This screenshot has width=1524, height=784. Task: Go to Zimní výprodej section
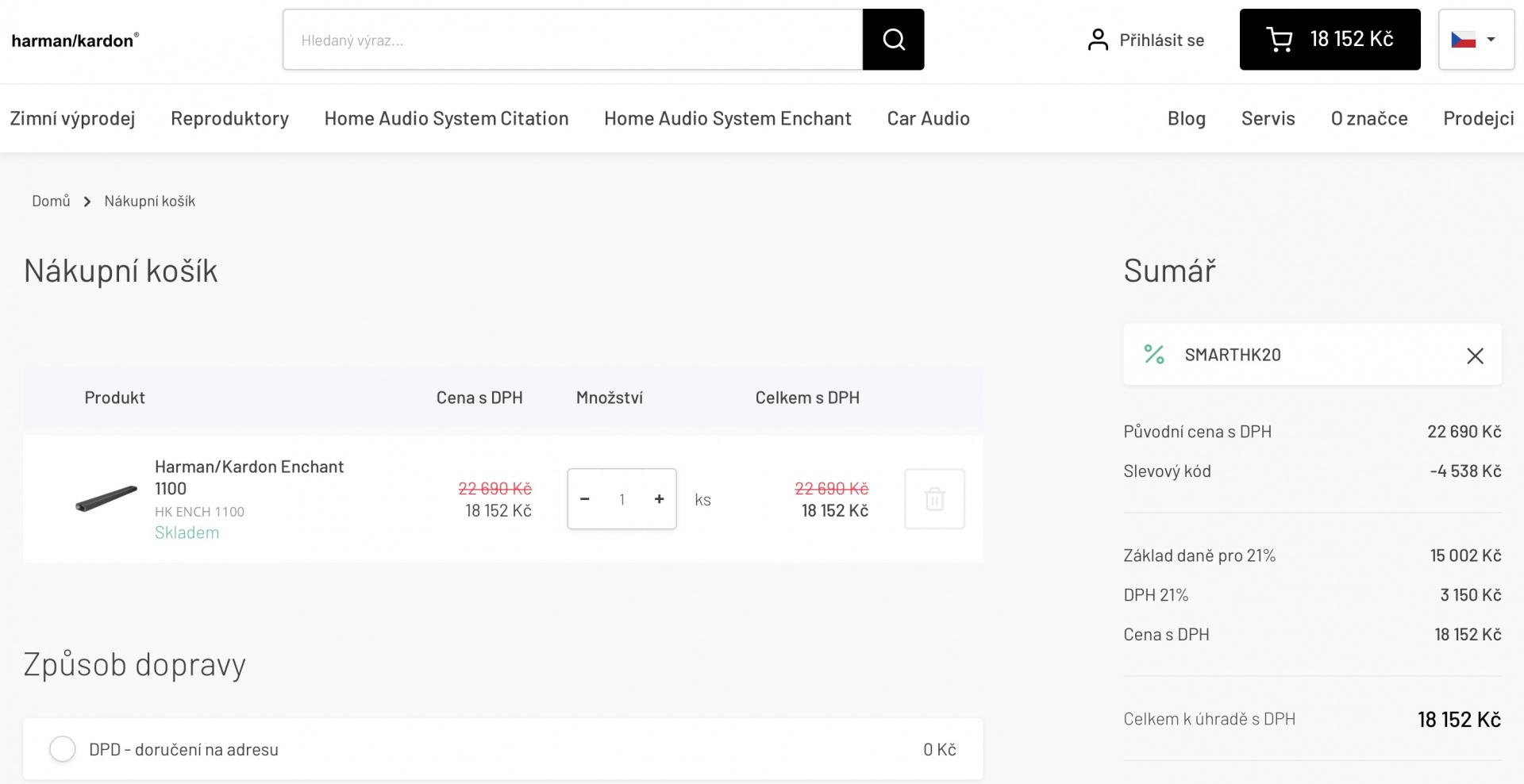pos(72,118)
